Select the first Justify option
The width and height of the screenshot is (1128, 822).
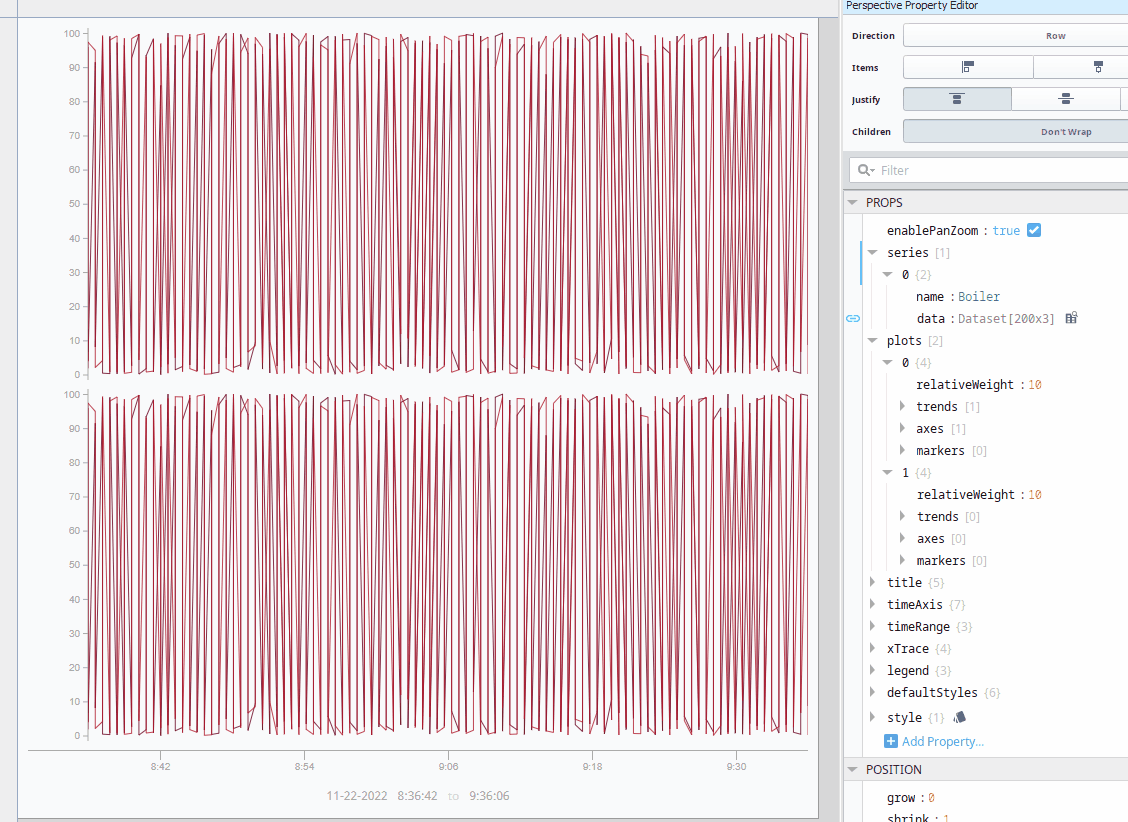point(957,98)
